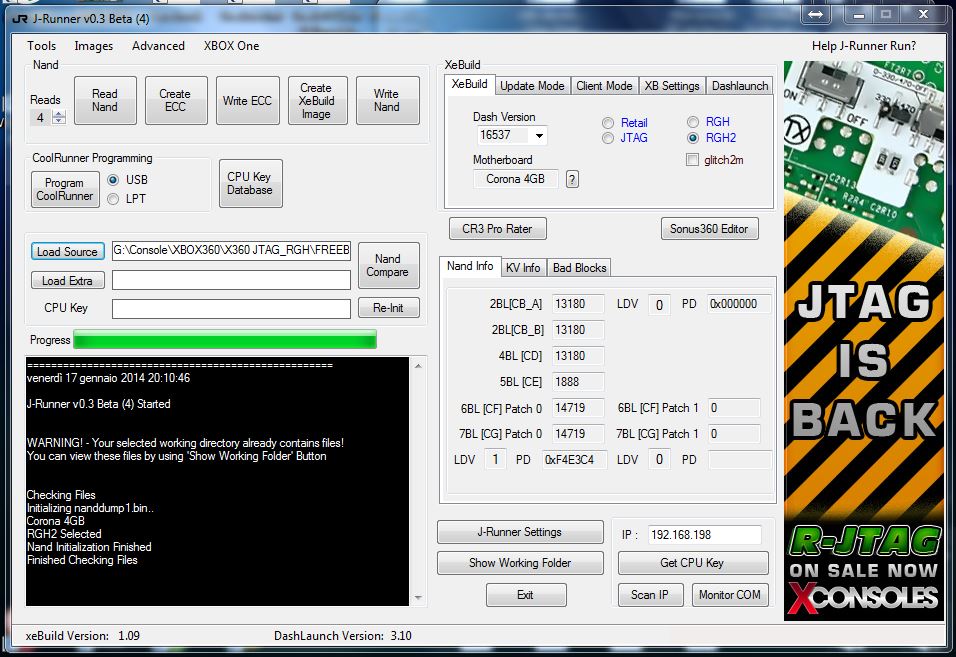Open the CPU Key Database
Image resolution: width=956 pixels, height=657 pixels.
249,184
